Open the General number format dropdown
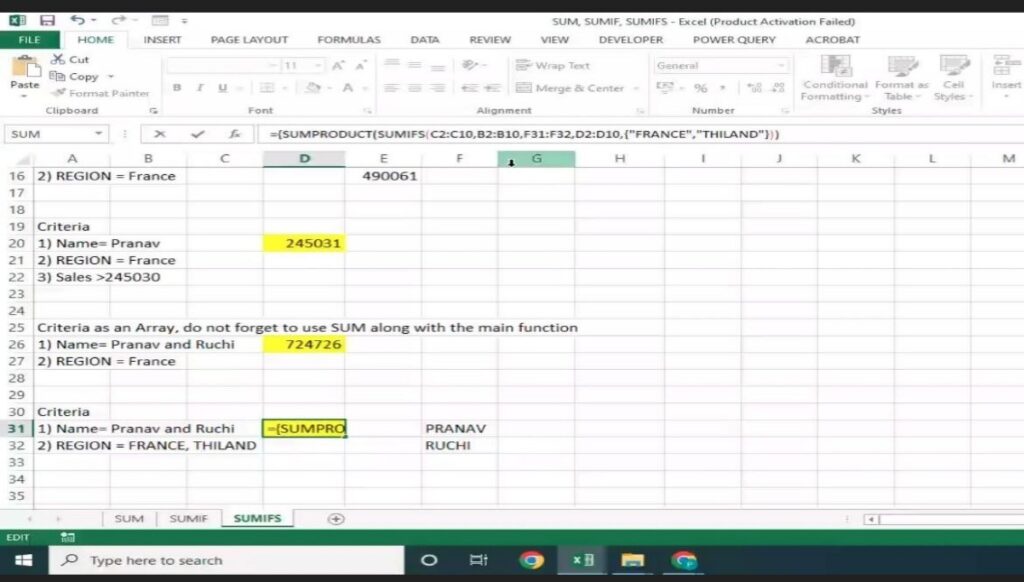Screen dimensions: 1024x582 pyautogui.click(x=781, y=66)
